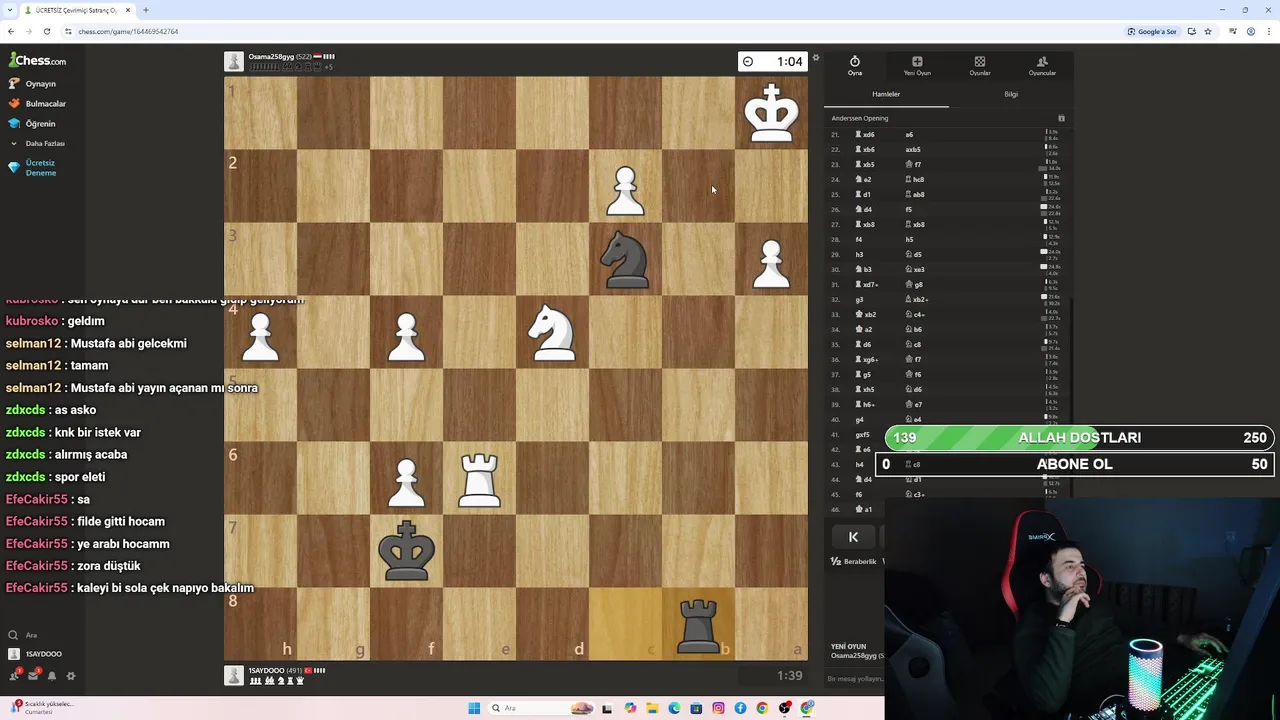This screenshot has height=720, width=1280.
Task: Click the opponent clock showing 1:04
Action: 772,62
